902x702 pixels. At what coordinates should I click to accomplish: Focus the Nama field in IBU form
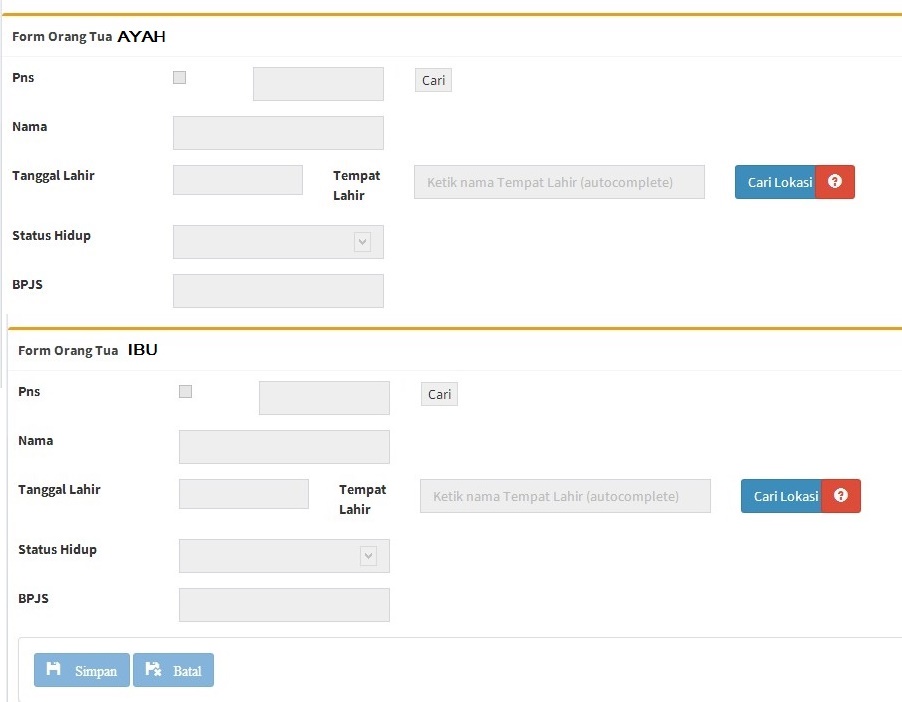tap(284, 447)
